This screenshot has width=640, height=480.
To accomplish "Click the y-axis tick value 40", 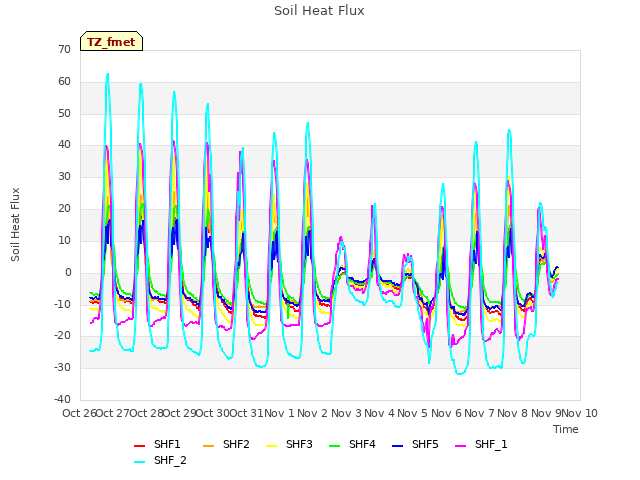I will point(64,144).
